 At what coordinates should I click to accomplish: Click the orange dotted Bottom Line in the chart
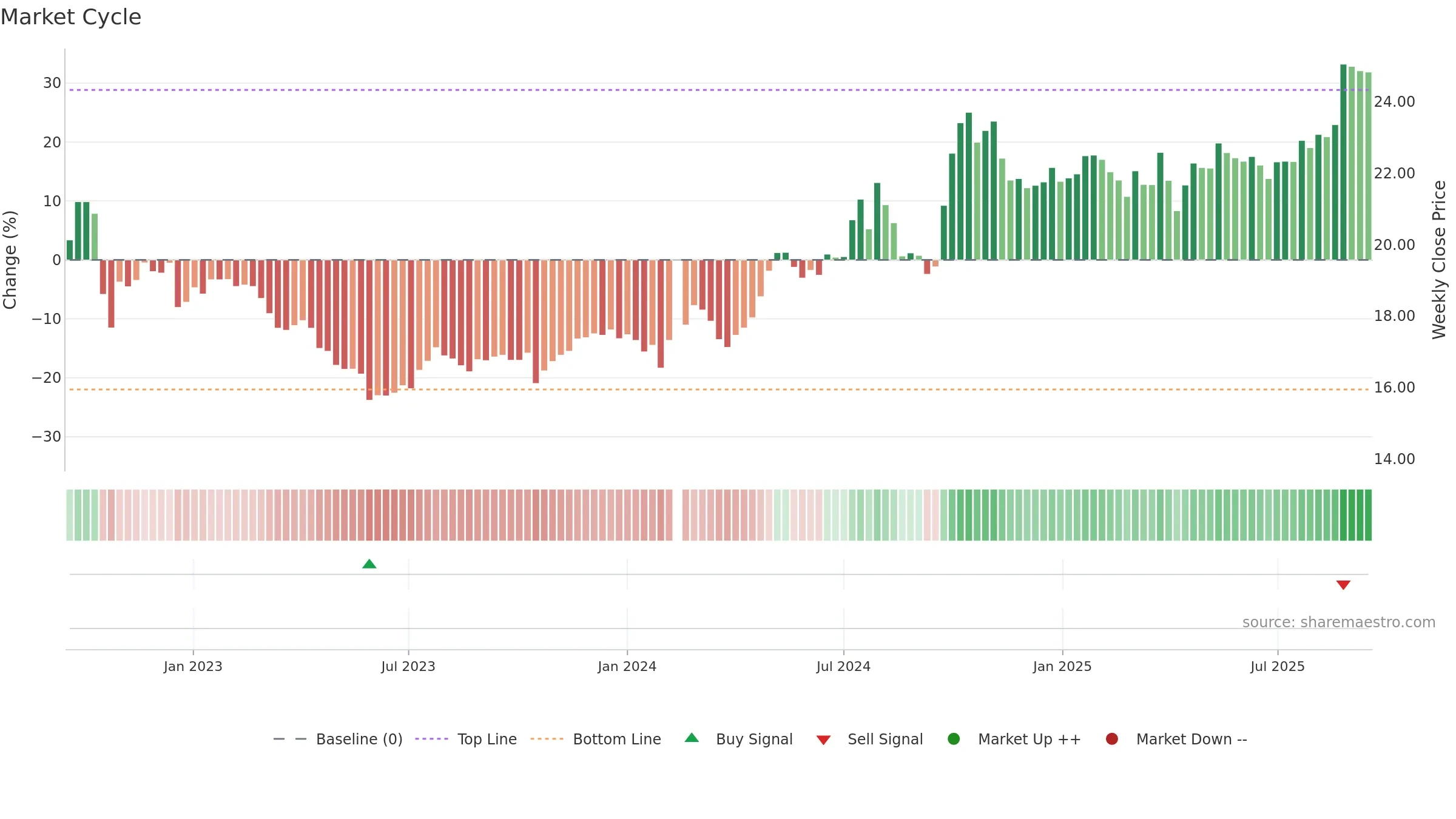click(x=719, y=389)
